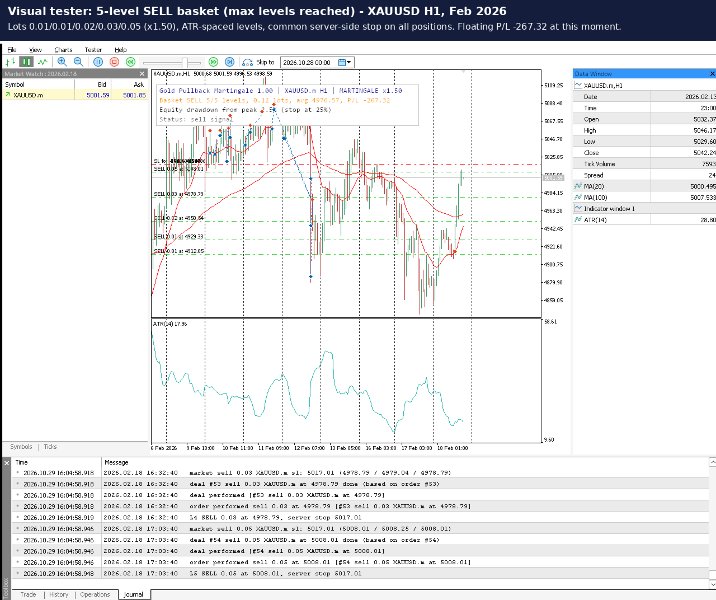Image resolution: width=716 pixels, height=600 pixels.
Task: Switch to the Journal tab
Action: (134, 595)
